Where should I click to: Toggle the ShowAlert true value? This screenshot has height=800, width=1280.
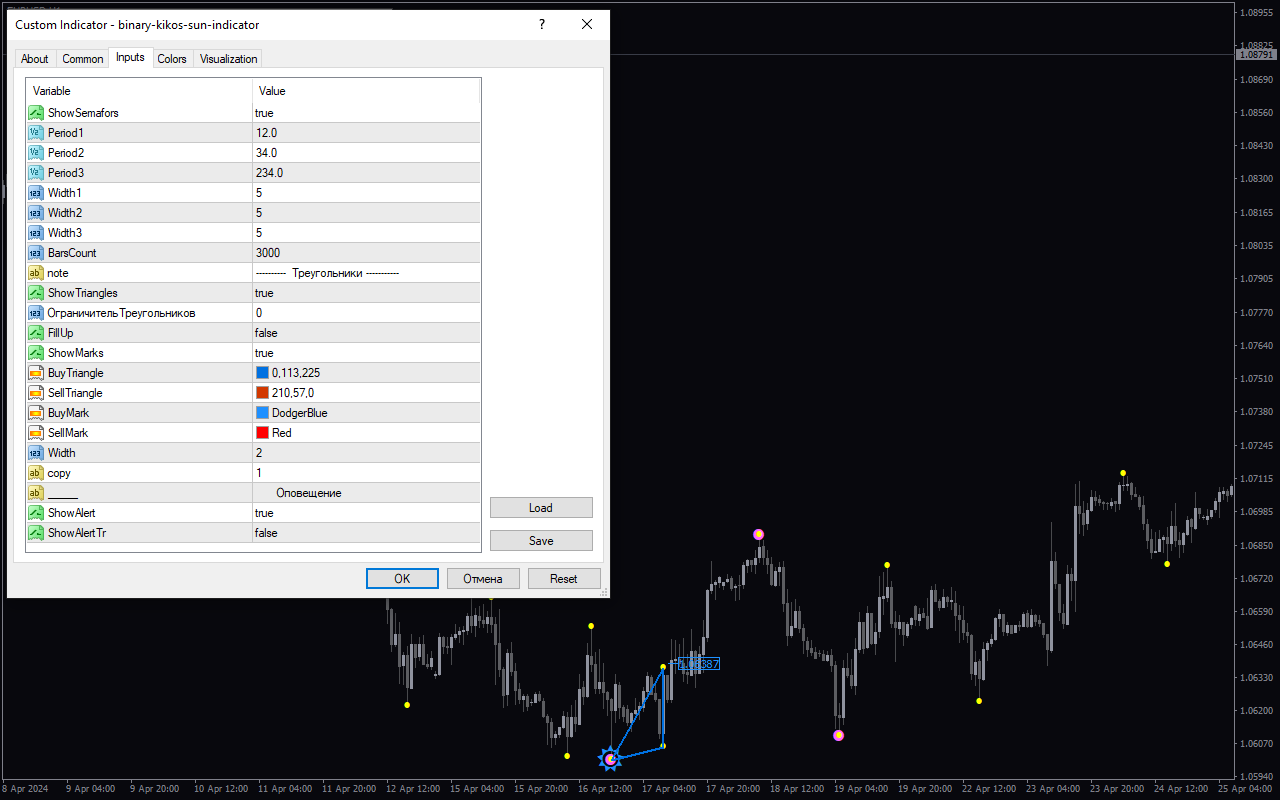(366, 513)
